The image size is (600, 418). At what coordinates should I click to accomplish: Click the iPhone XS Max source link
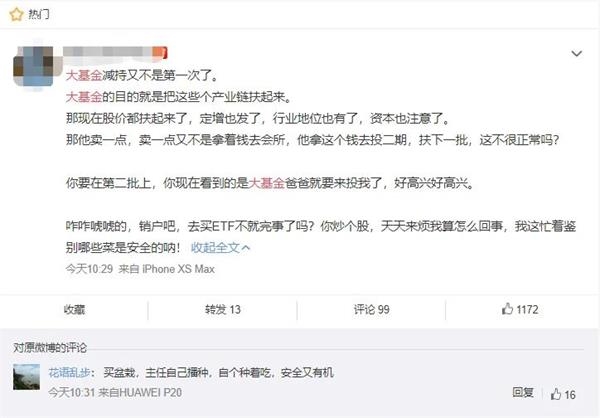coord(178,269)
